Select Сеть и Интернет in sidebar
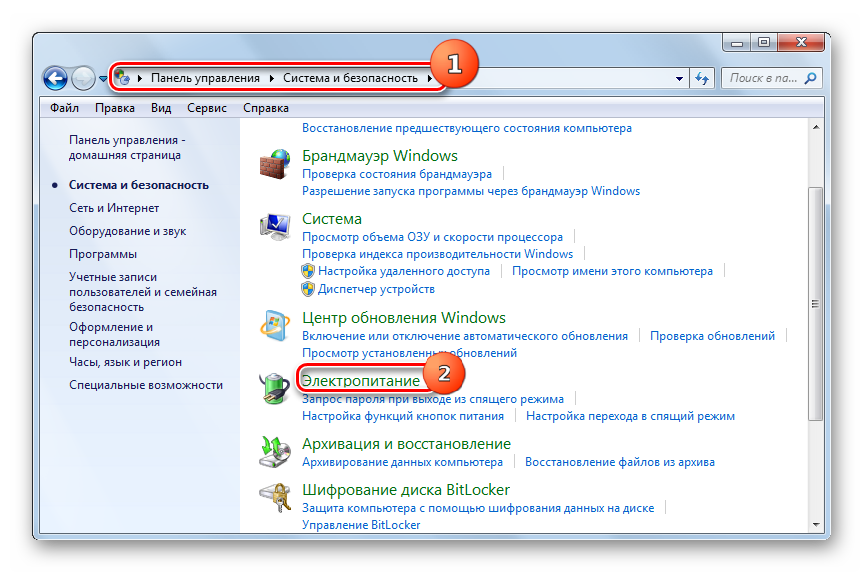 (x=114, y=208)
